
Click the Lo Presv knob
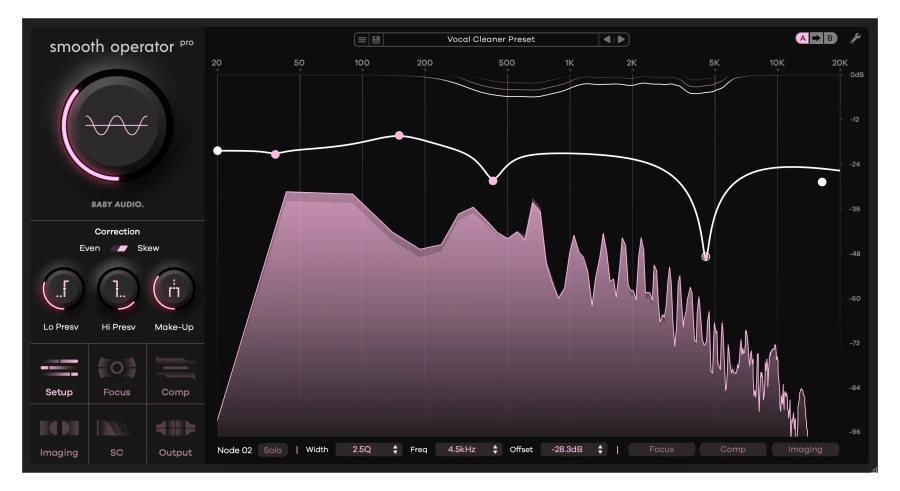62,289
